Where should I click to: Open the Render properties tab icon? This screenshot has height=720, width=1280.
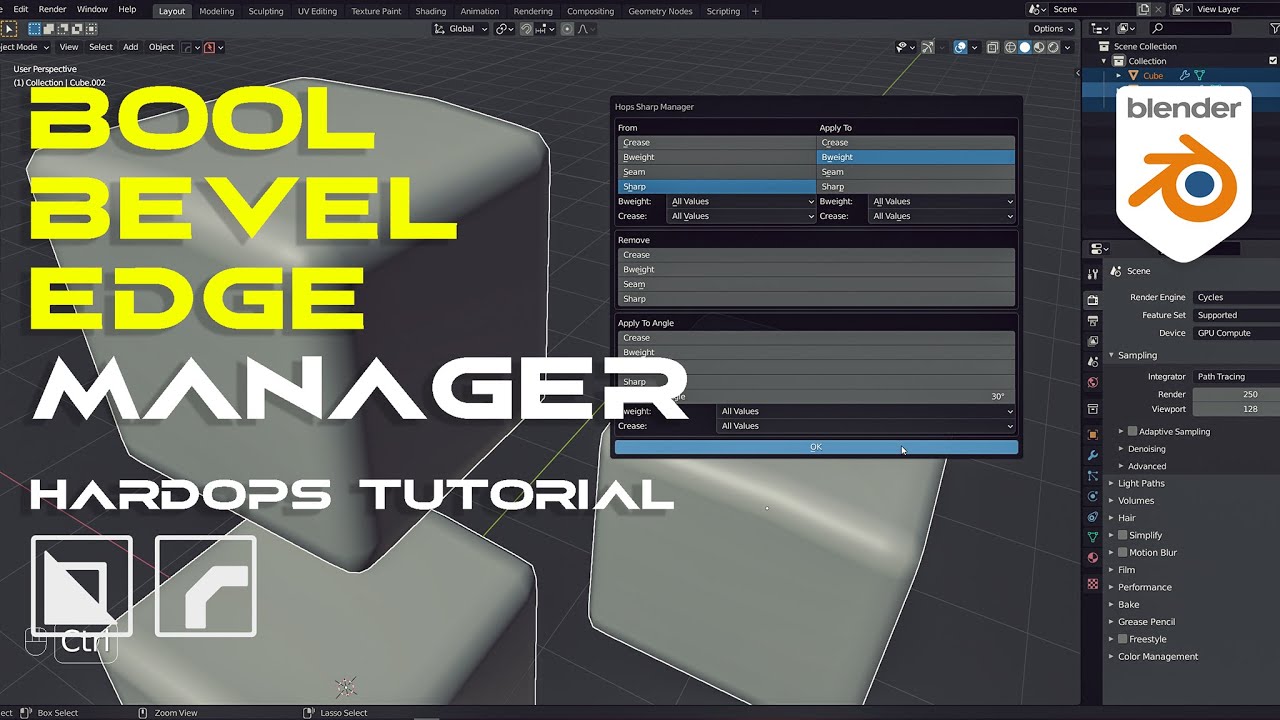pyautogui.click(x=1092, y=300)
